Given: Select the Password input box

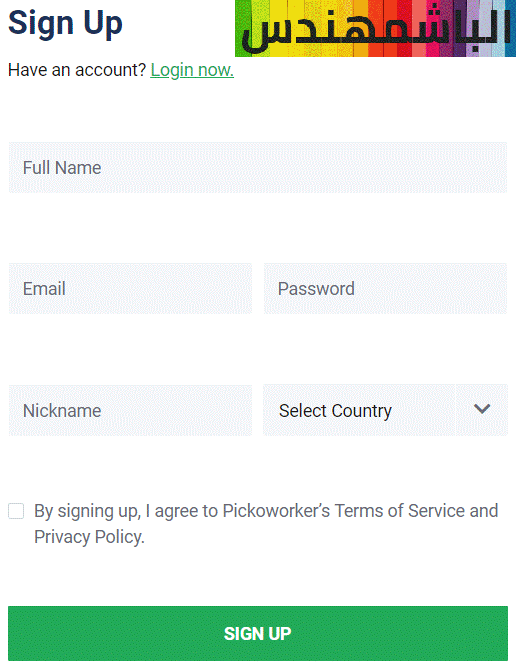Looking at the screenshot, I should coord(385,288).
